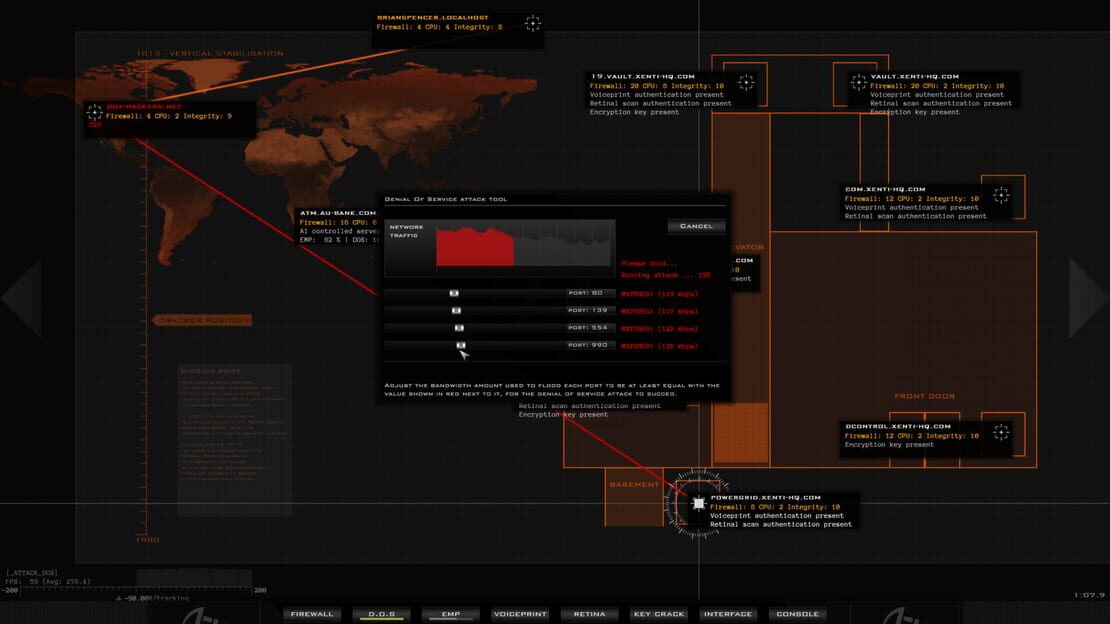The width and height of the screenshot is (1110, 624).
Task: Open the Voiceprint tool
Action: coord(520,614)
